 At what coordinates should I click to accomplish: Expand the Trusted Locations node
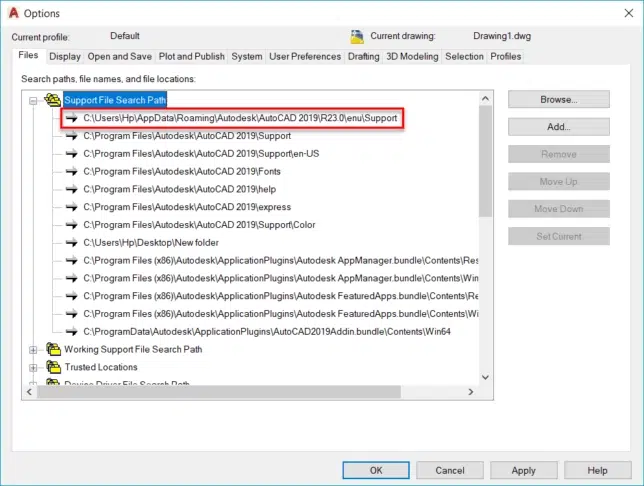tap(33, 367)
